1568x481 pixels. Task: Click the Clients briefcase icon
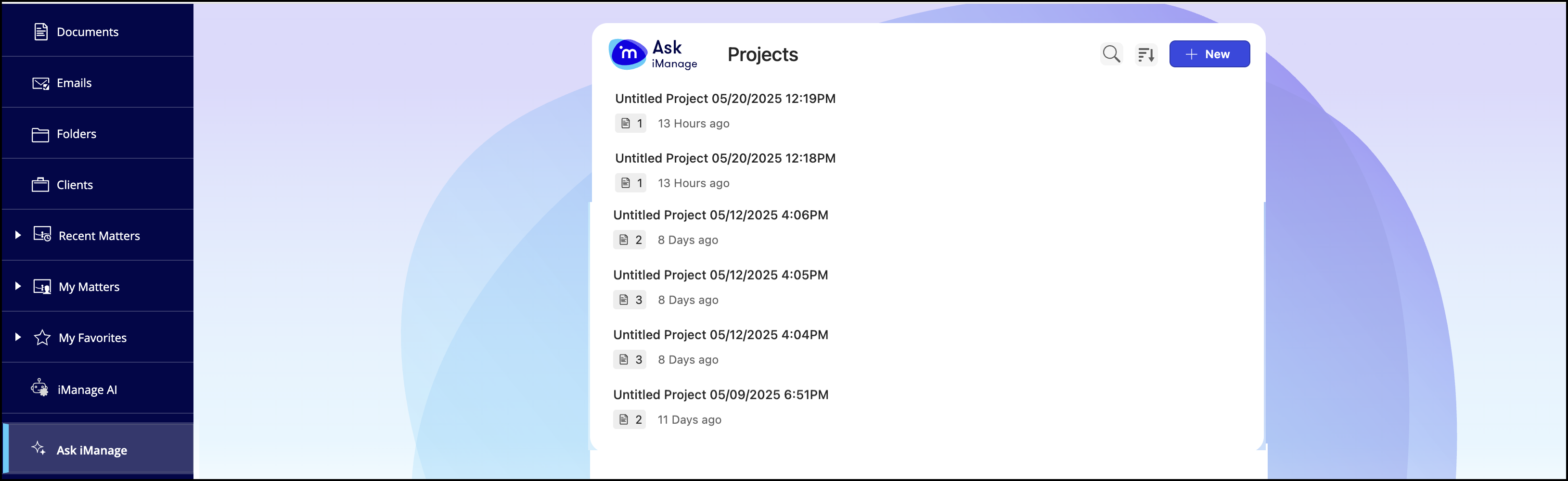(40, 185)
